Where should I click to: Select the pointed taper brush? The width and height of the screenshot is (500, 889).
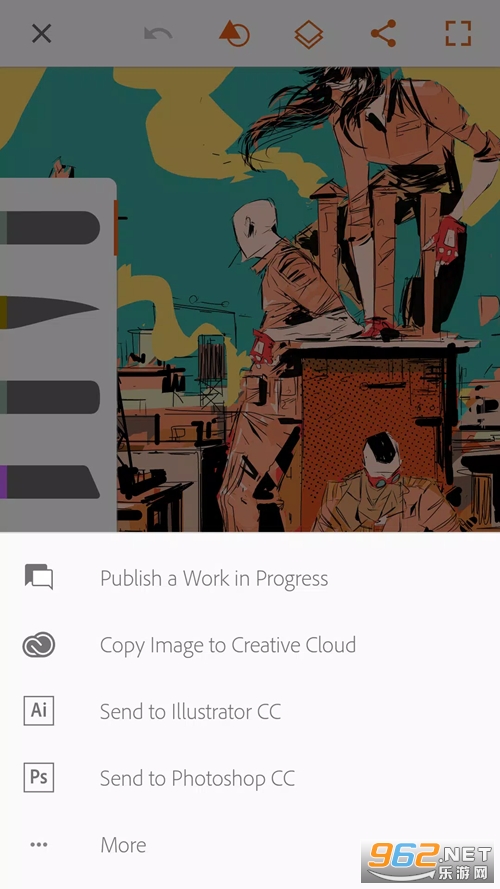coord(53,312)
